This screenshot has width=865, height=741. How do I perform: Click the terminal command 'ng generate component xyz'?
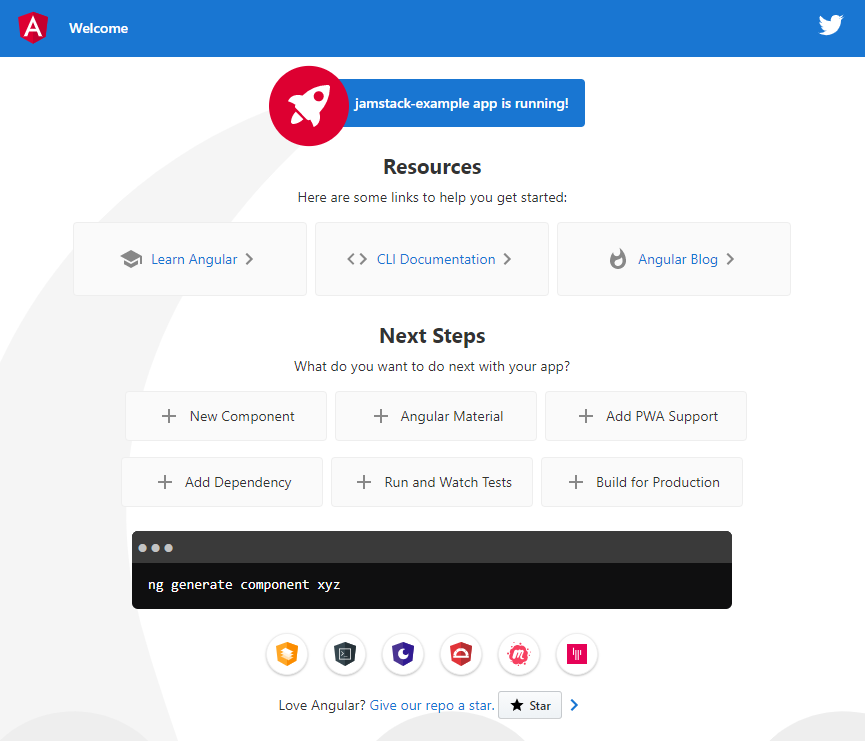point(244,585)
